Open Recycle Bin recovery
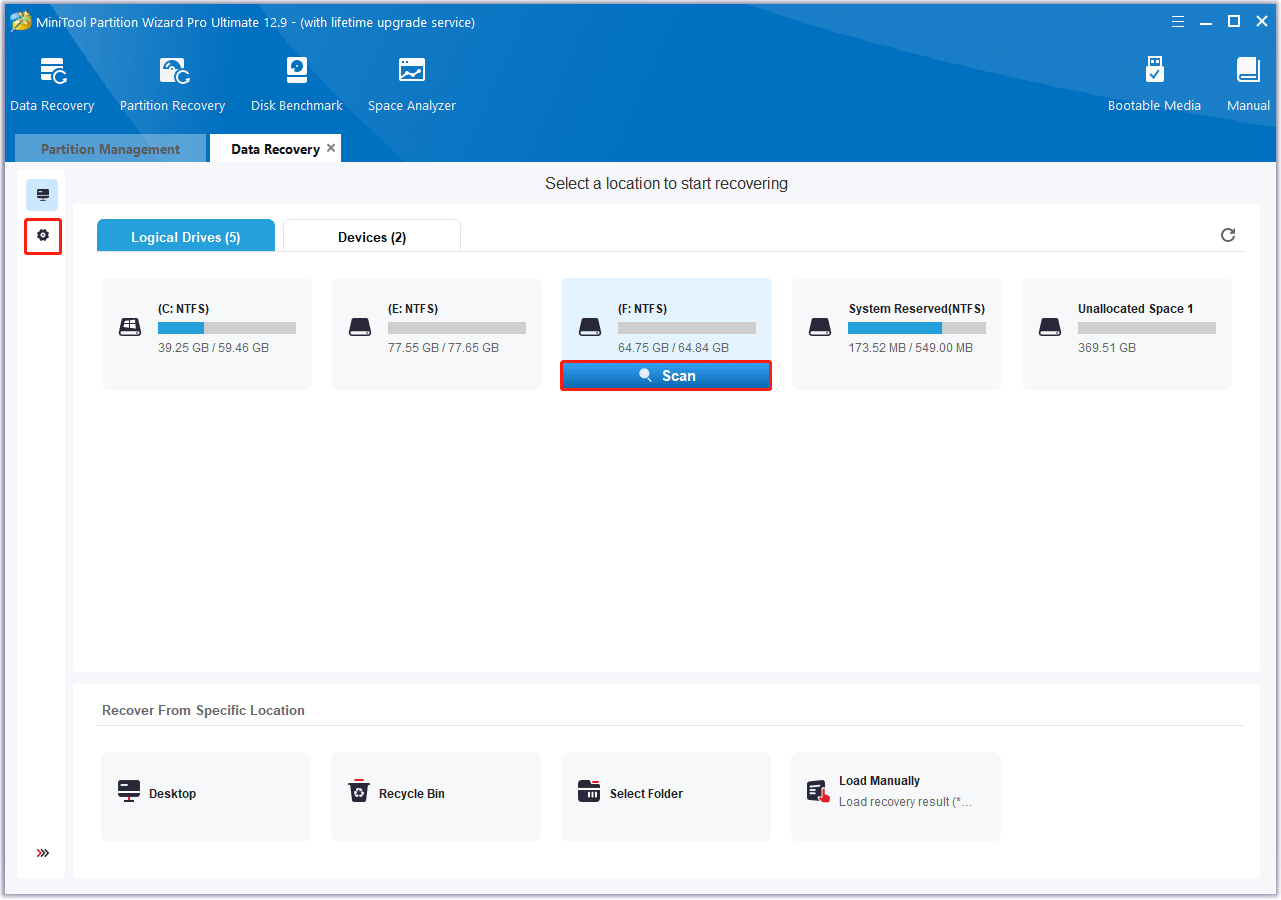Image resolution: width=1281 pixels, height=900 pixels. coord(436,793)
